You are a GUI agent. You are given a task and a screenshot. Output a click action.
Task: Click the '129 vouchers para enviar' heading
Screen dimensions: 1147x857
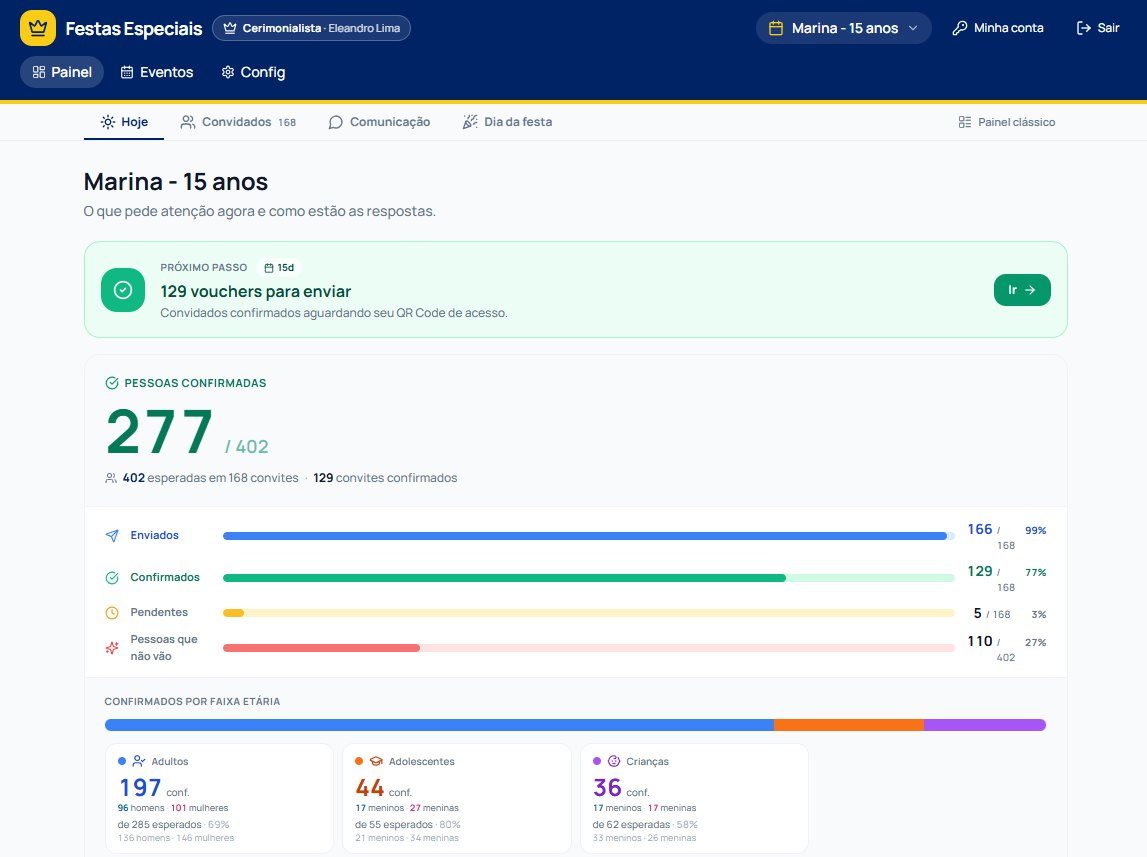coord(255,292)
